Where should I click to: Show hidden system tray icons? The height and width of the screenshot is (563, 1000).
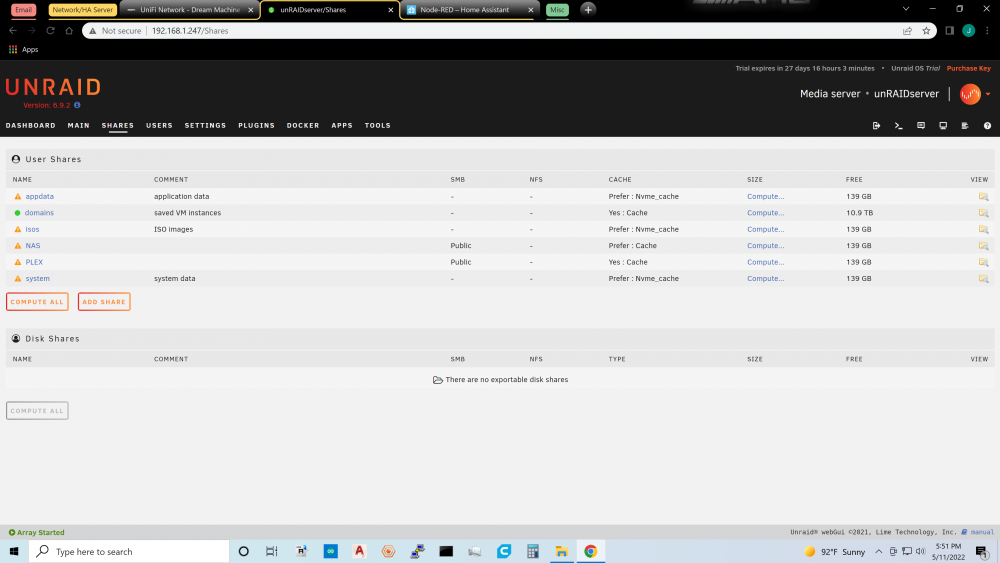point(879,552)
